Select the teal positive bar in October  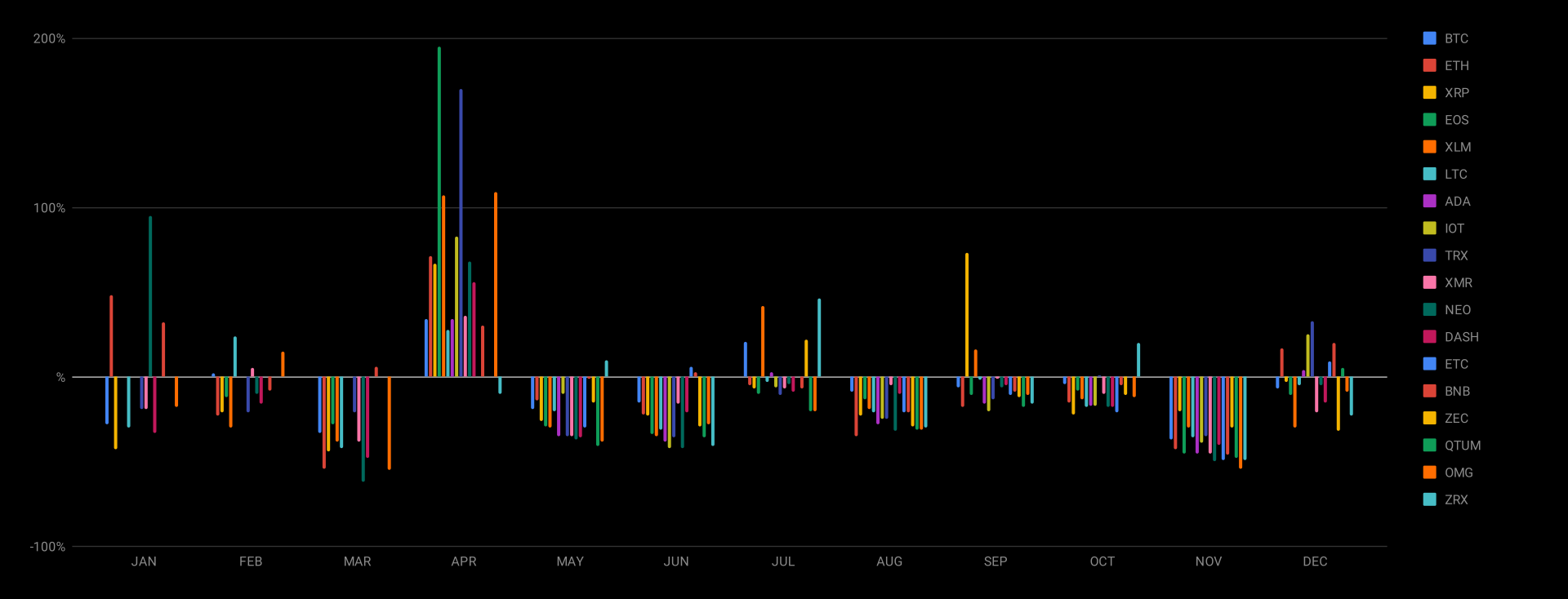tap(1138, 360)
